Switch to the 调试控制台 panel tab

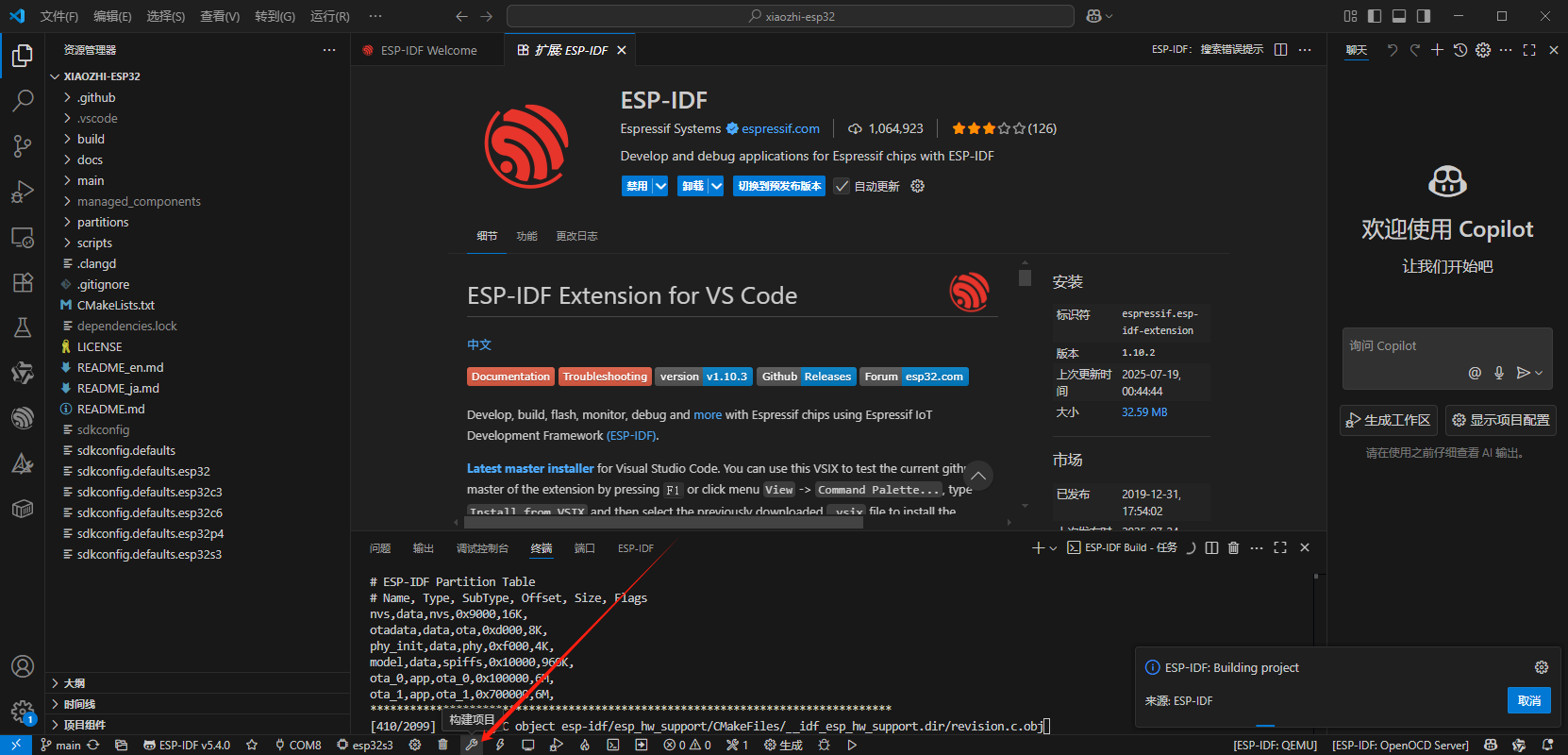click(x=482, y=548)
